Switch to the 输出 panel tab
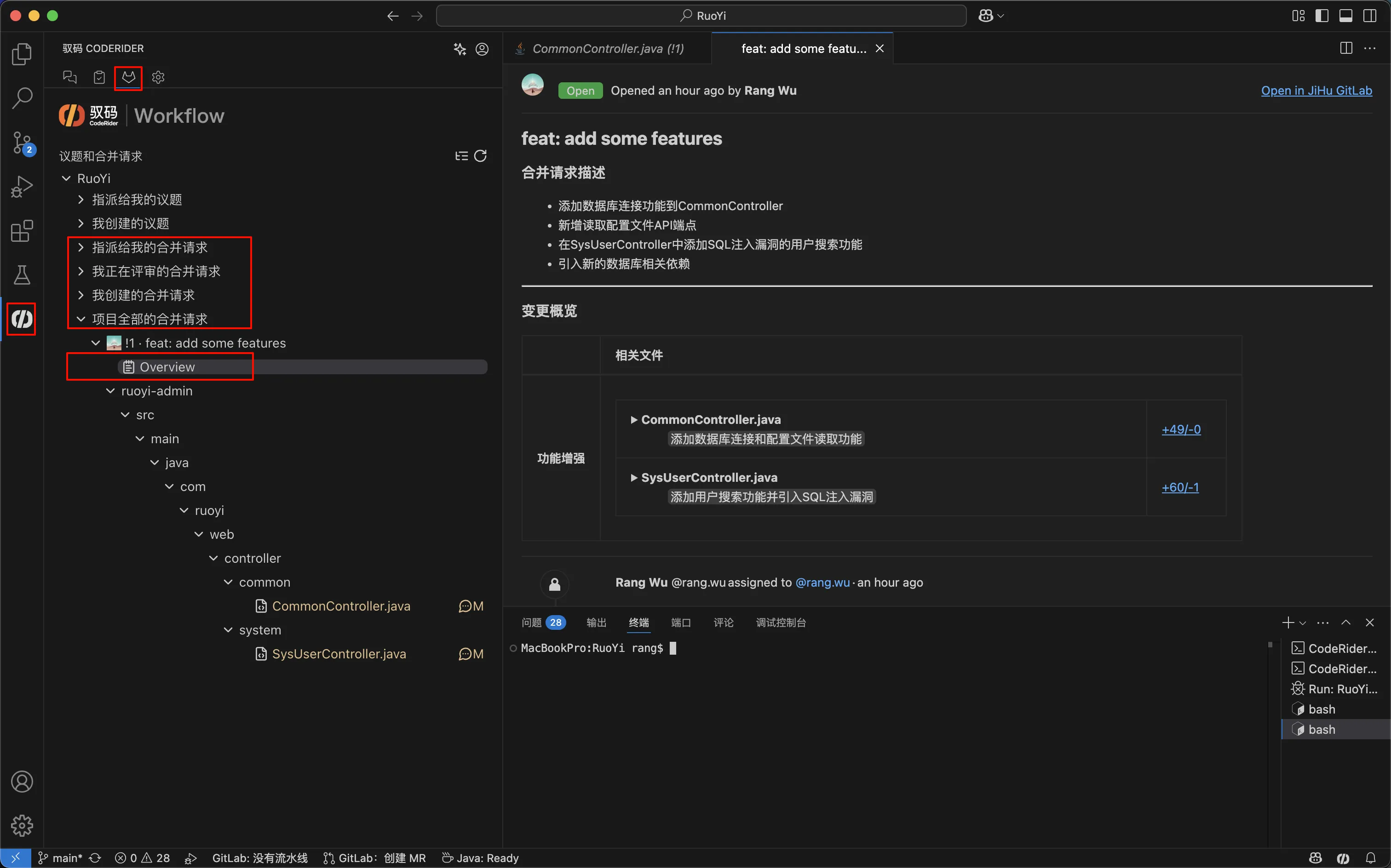 pos(596,622)
